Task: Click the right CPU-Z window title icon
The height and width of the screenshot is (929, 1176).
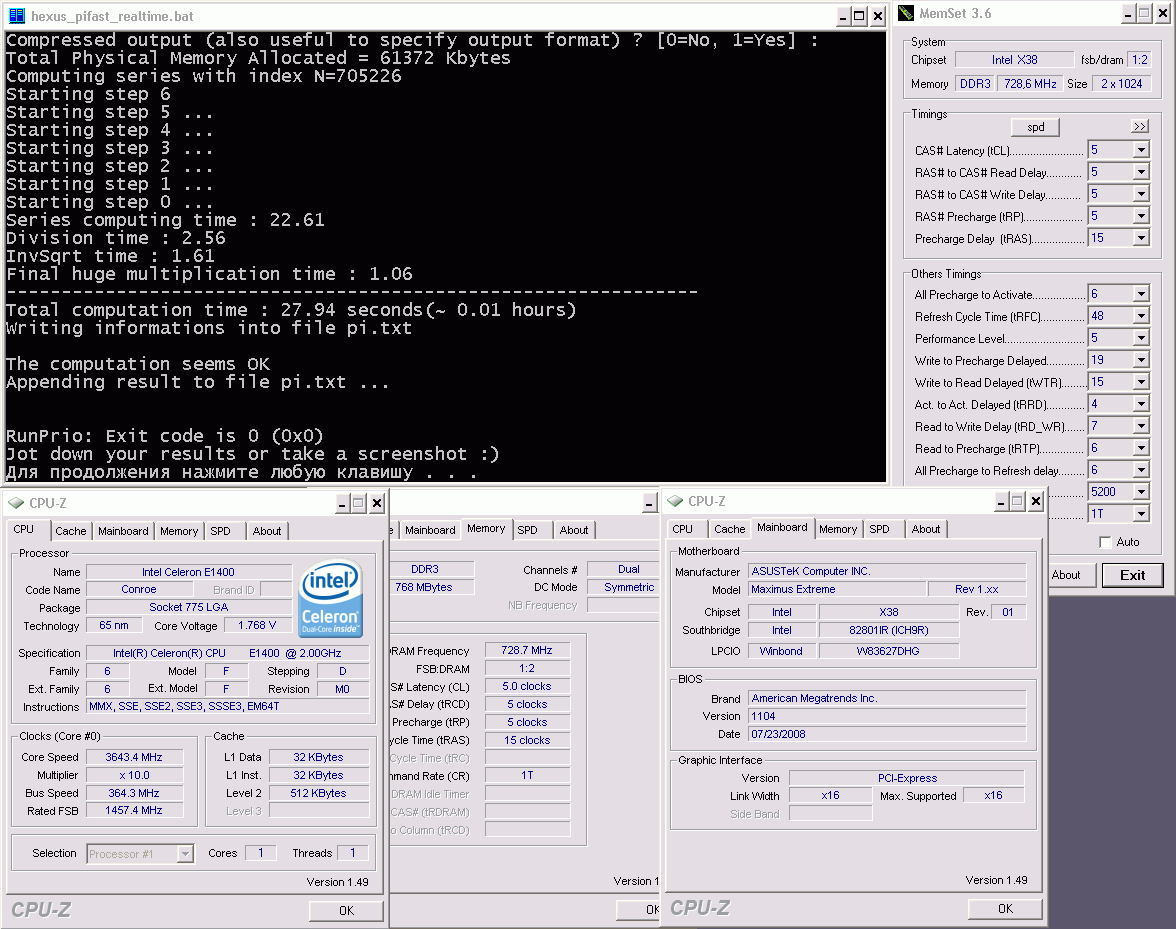Action: 675,500
